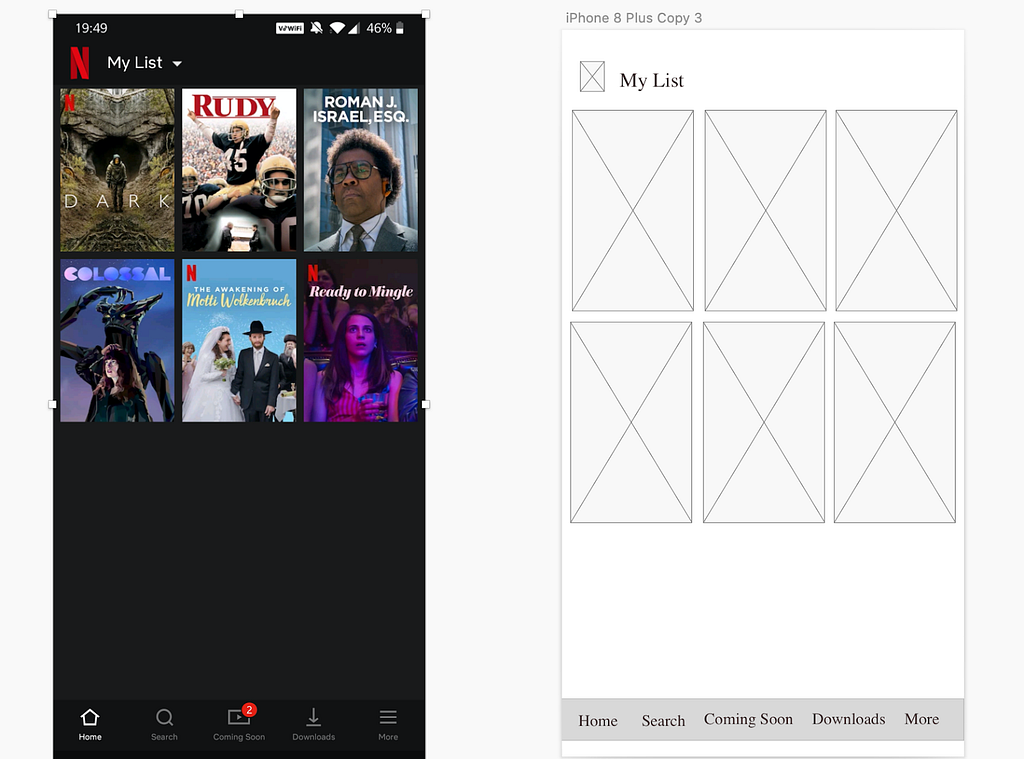Click the Coming Soon tab in wireframe
Screen dimensions: 1024x759
[x=748, y=719]
